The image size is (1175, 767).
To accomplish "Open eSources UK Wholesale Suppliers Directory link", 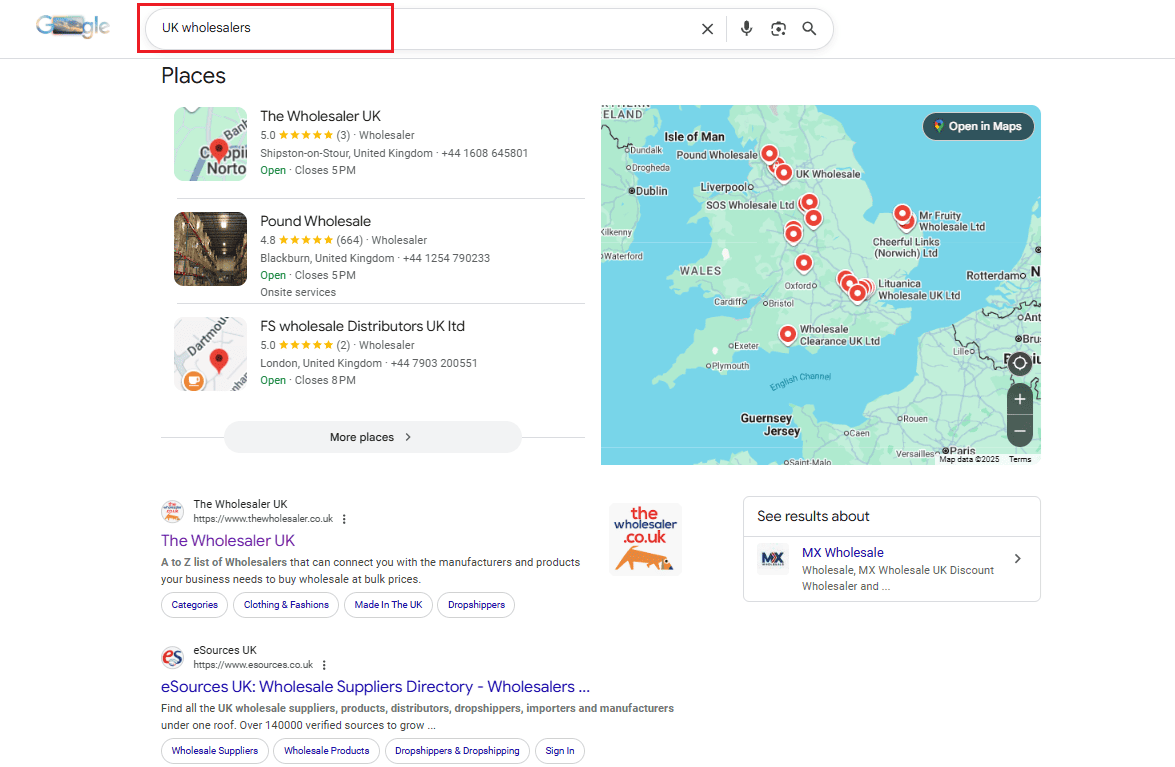I will [375, 687].
